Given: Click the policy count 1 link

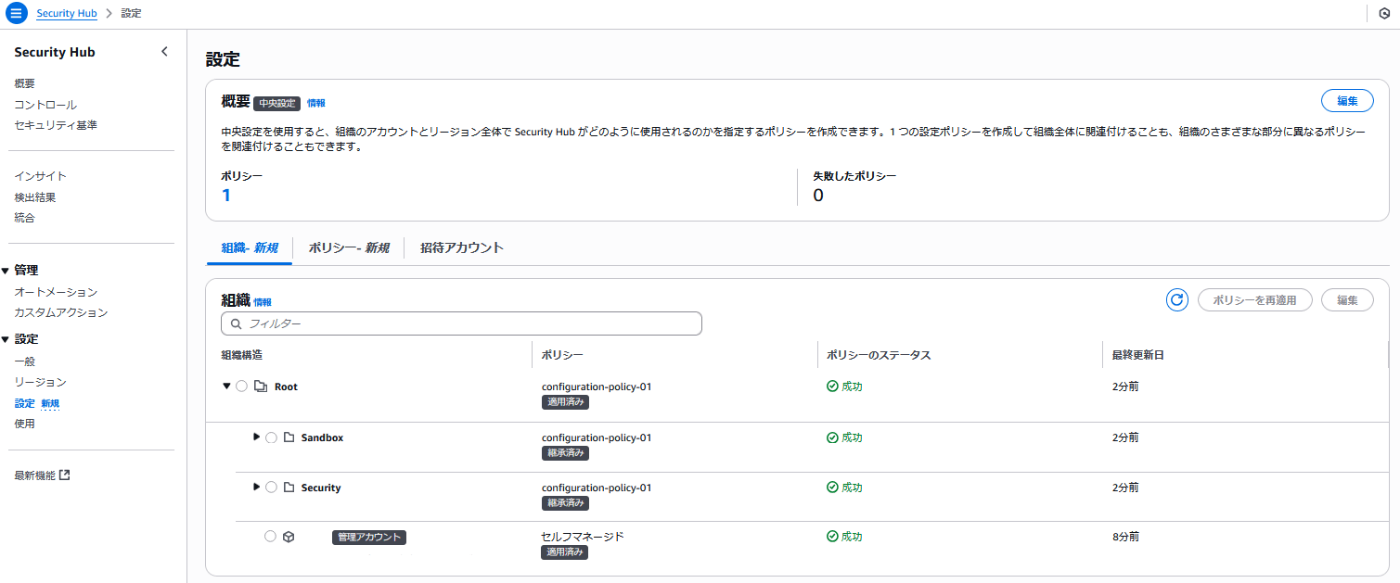Looking at the screenshot, I should coord(226,195).
